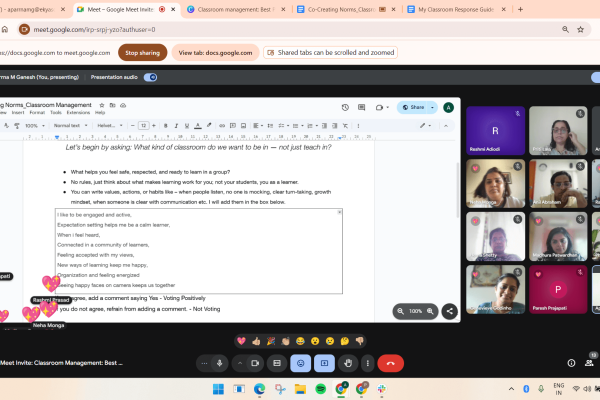This screenshot has width=600, height=400.
Task: Open the Normal text style dropdown
Action: tap(70, 125)
